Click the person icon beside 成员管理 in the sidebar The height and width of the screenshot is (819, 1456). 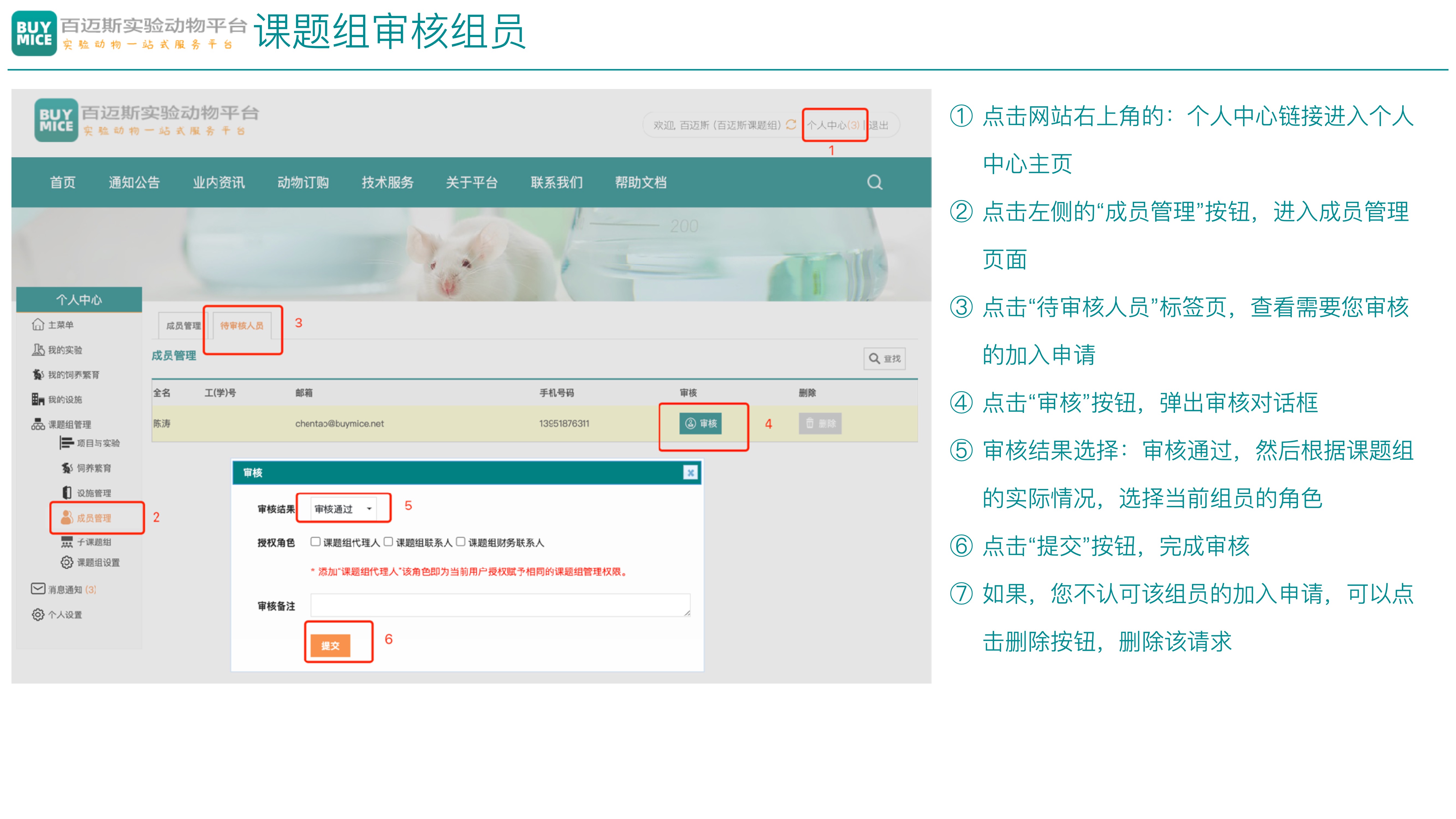click(x=67, y=517)
